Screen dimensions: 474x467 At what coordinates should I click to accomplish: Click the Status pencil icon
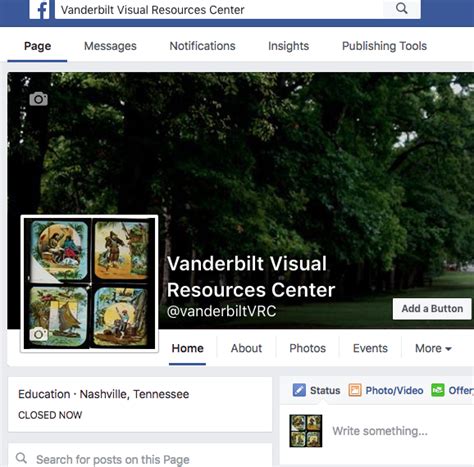[x=299, y=390]
